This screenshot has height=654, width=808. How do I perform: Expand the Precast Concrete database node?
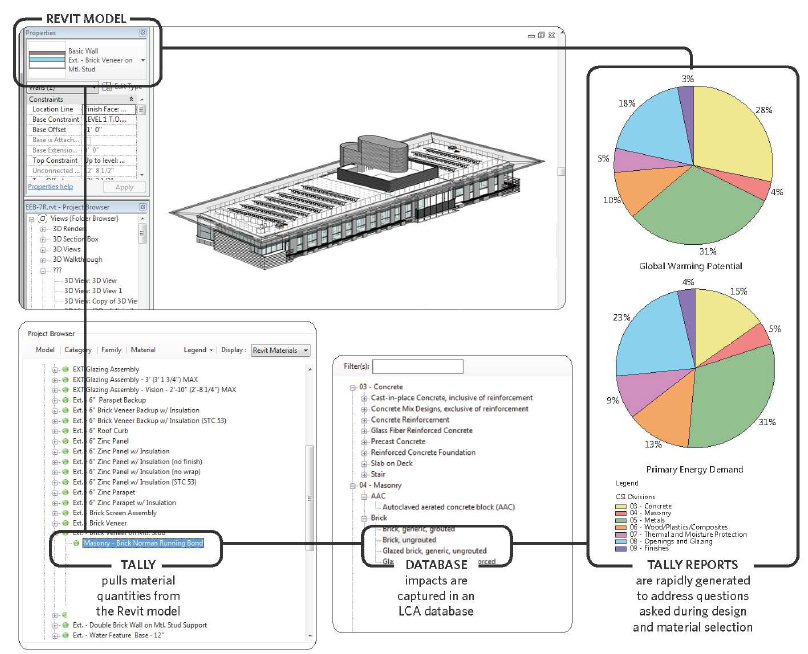pos(364,441)
